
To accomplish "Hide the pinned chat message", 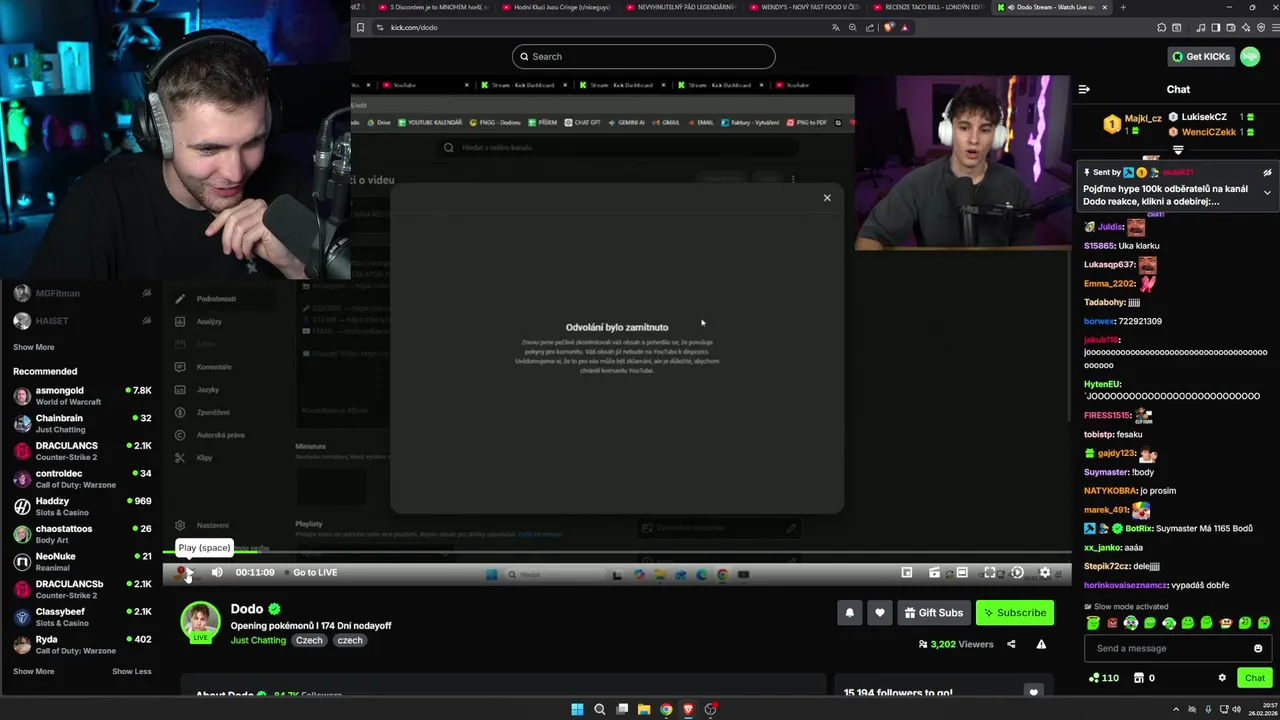I will [x=1267, y=172].
